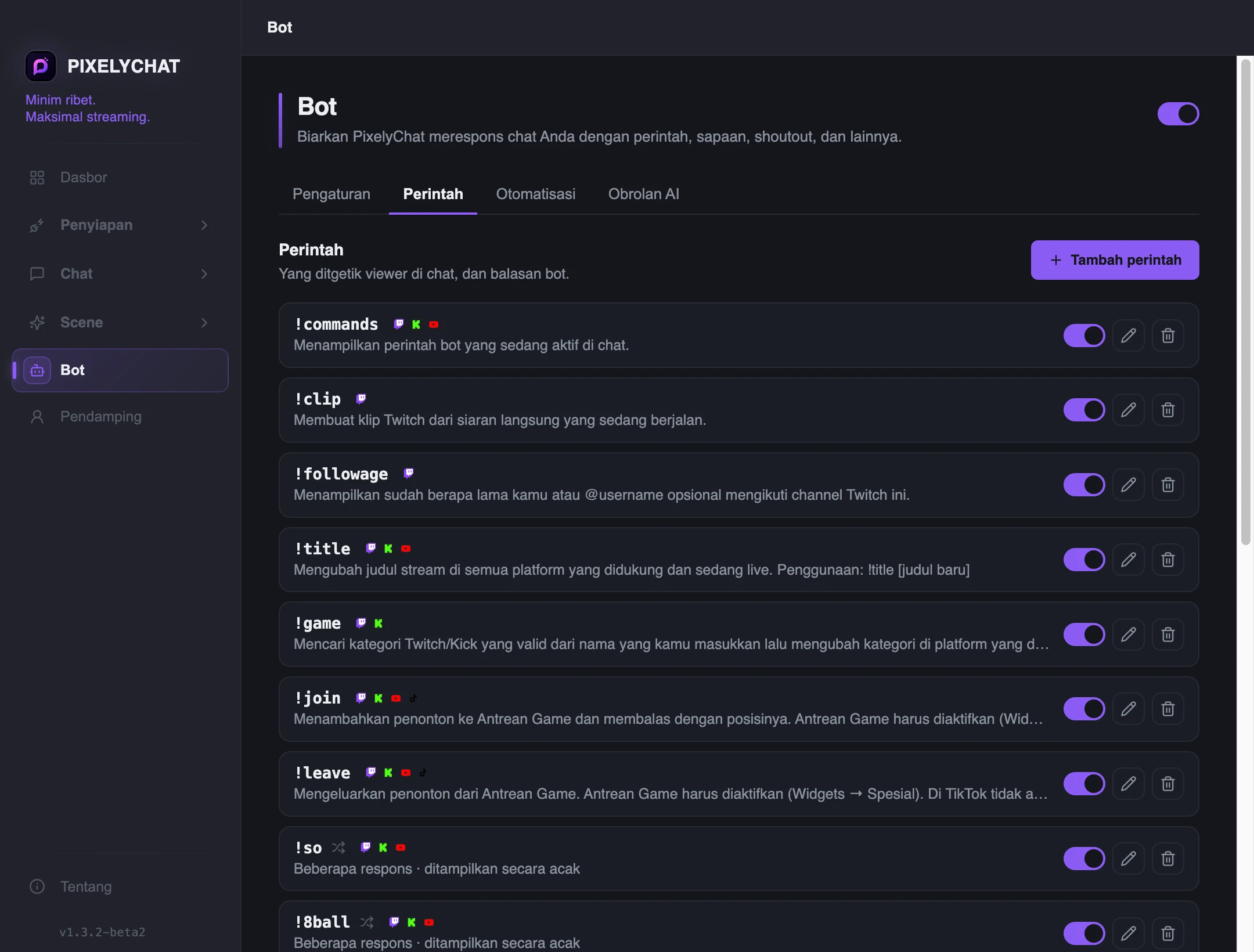Image resolution: width=1254 pixels, height=952 pixels.
Task: Click the Tambah perintah button
Action: coord(1115,260)
